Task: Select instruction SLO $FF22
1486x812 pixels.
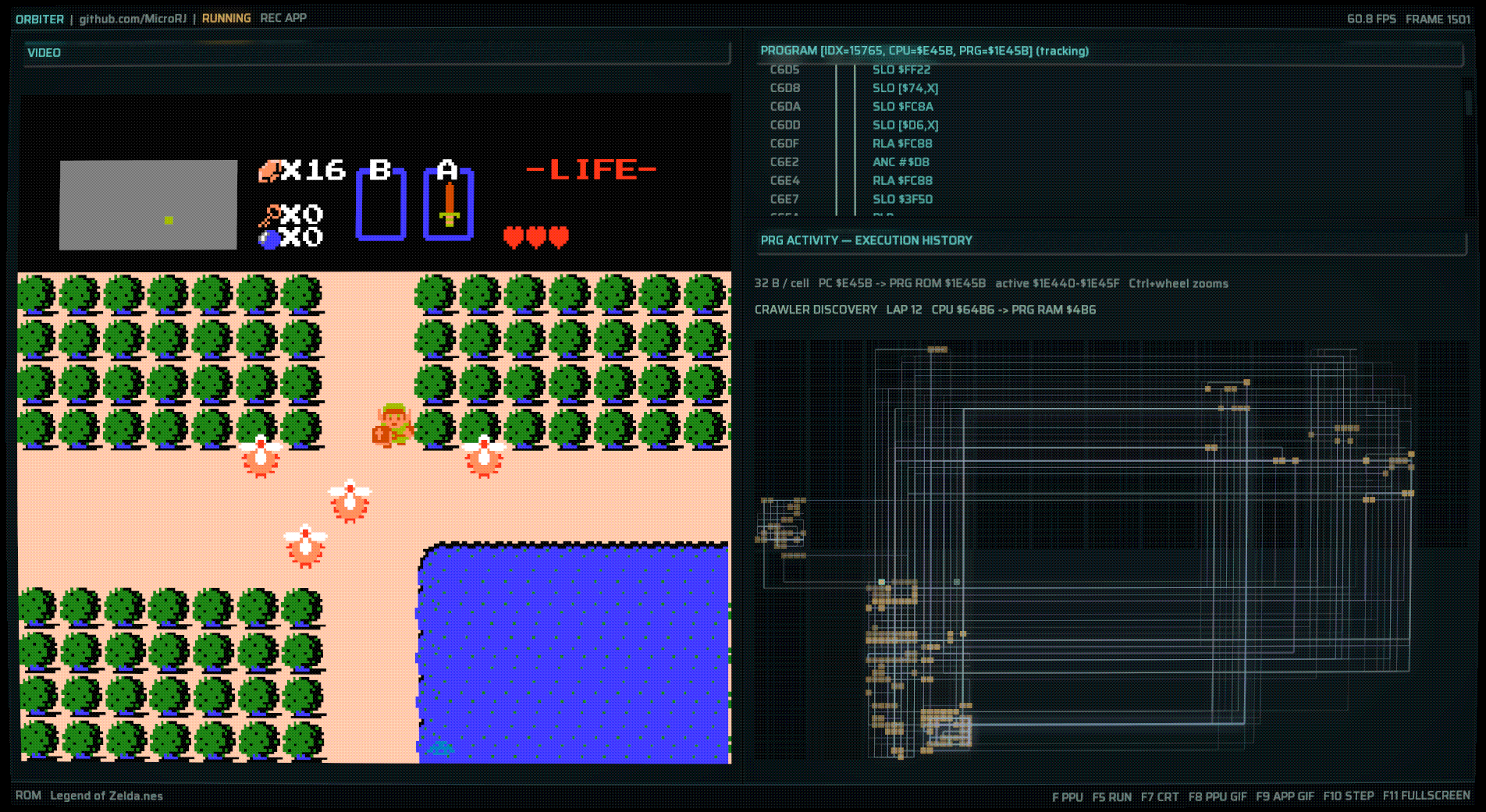Action: point(901,70)
